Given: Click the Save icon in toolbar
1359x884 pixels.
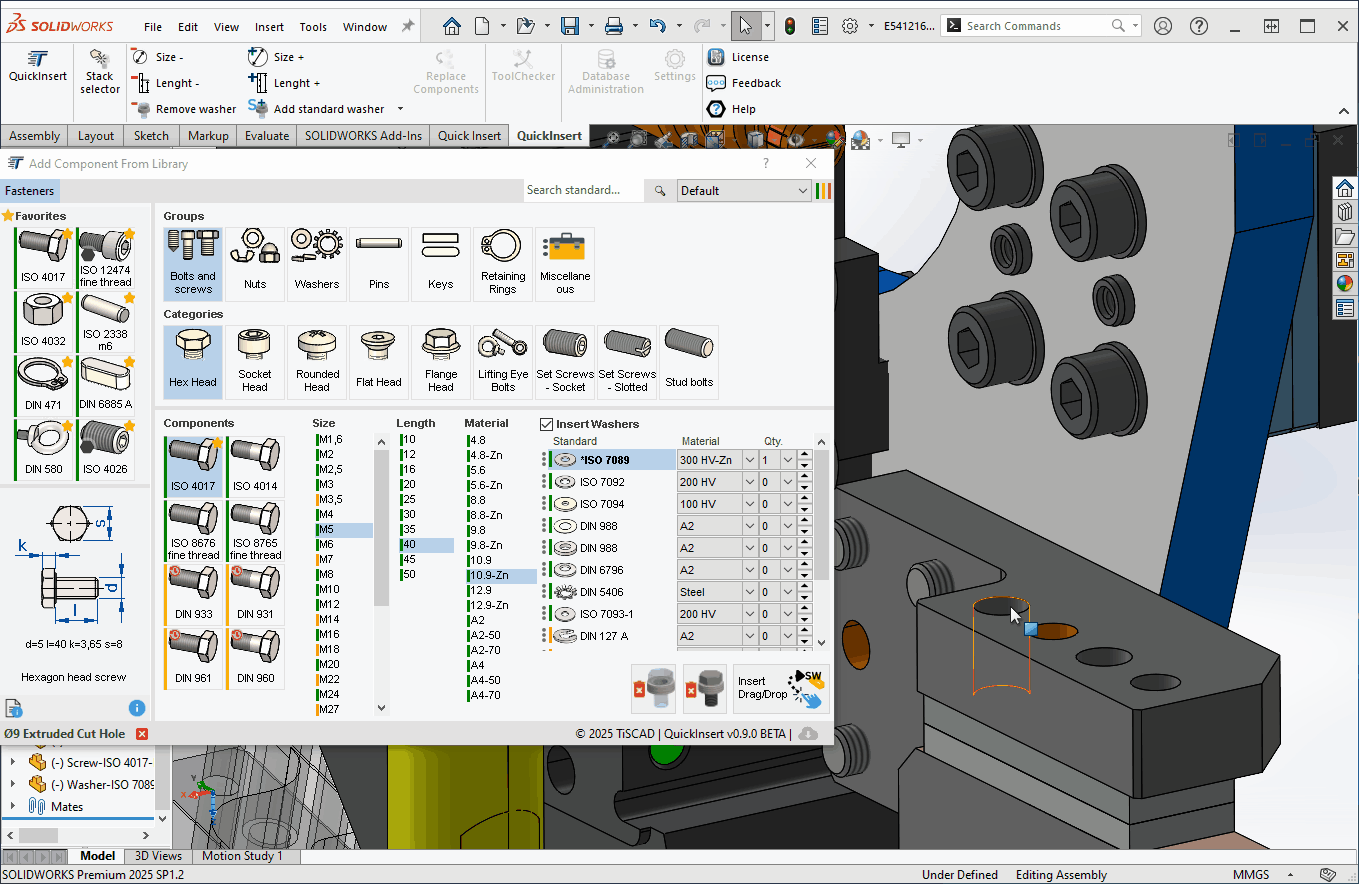Looking at the screenshot, I should point(569,26).
